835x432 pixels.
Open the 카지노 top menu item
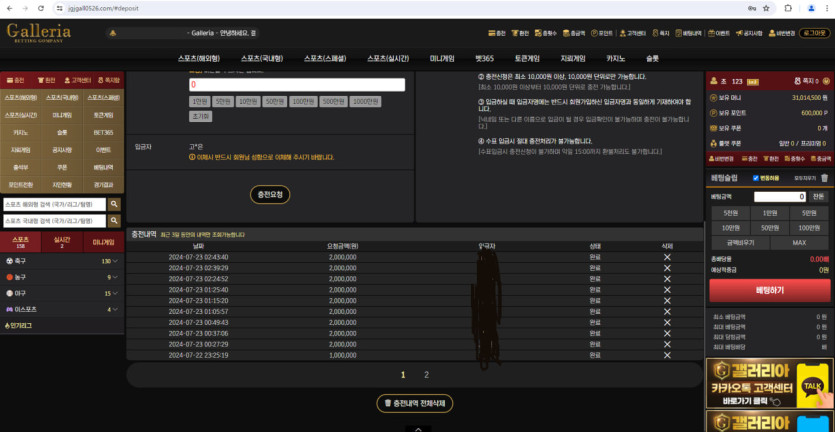[616, 59]
